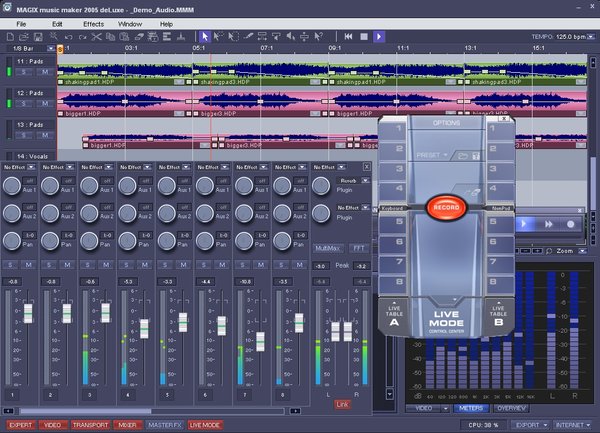The height and width of the screenshot is (433, 600).
Task: Solo track 11 Pads
Action: 24,72
